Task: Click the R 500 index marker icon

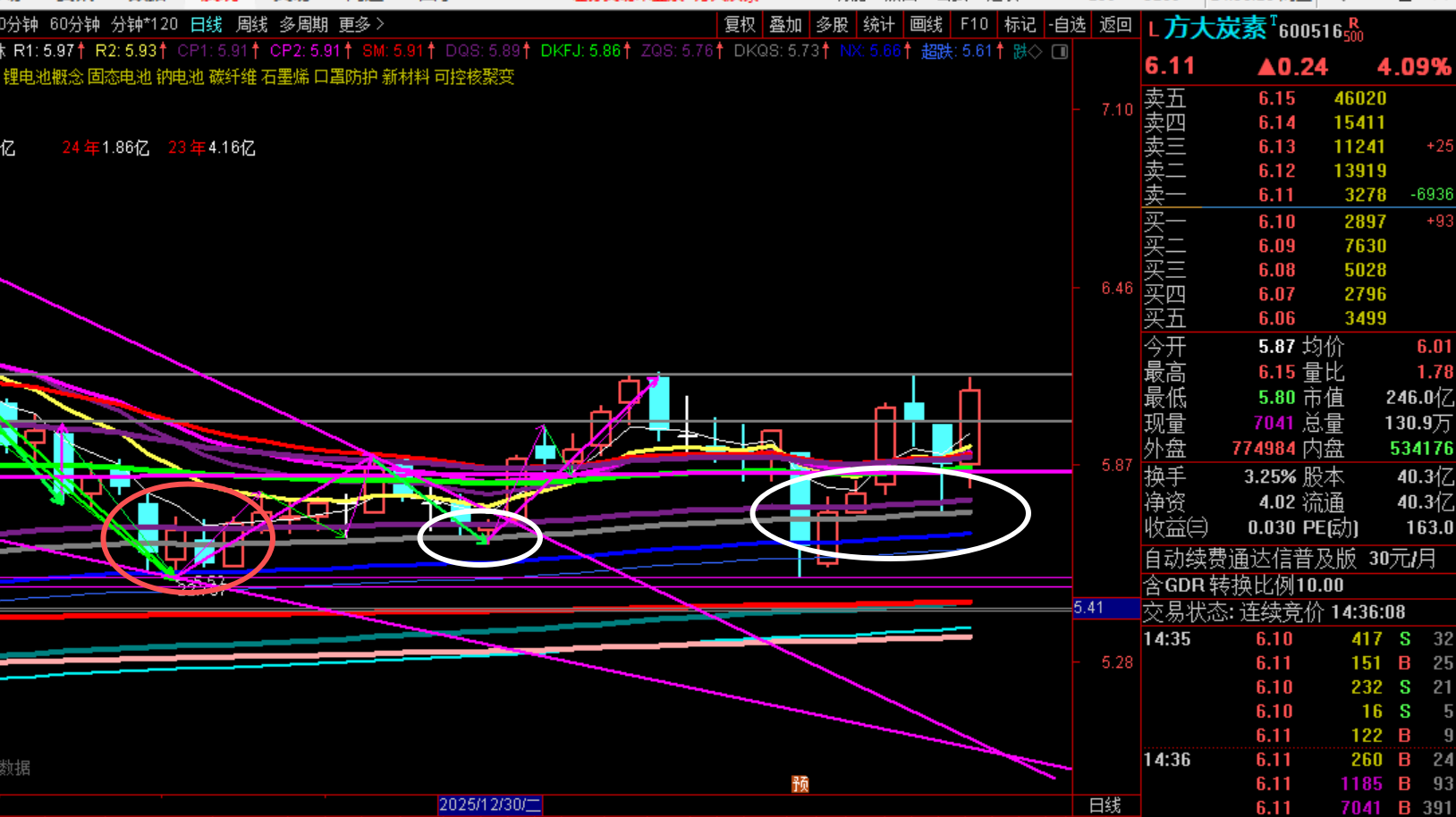Action: [x=1353, y=29]
